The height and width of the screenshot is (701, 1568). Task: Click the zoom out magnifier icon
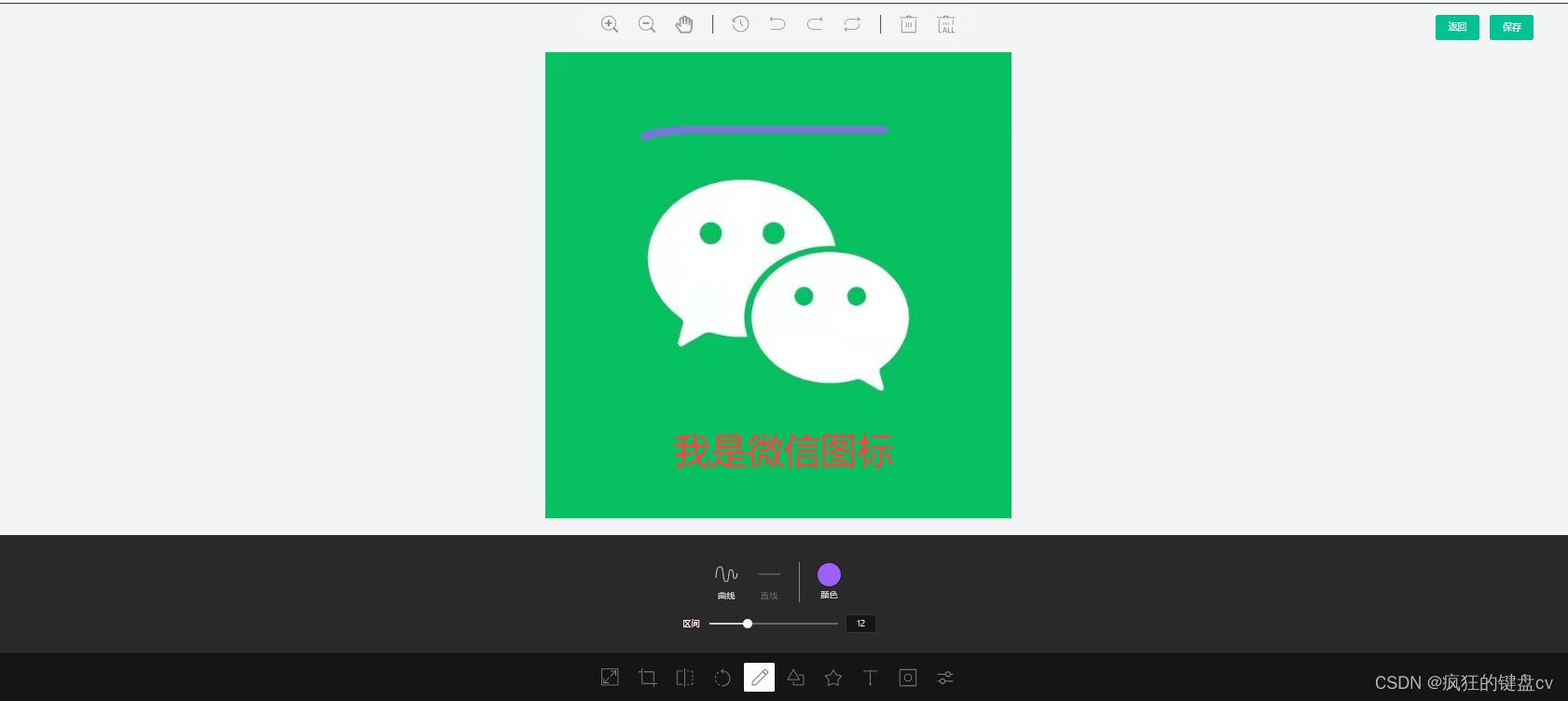point(647,24)
